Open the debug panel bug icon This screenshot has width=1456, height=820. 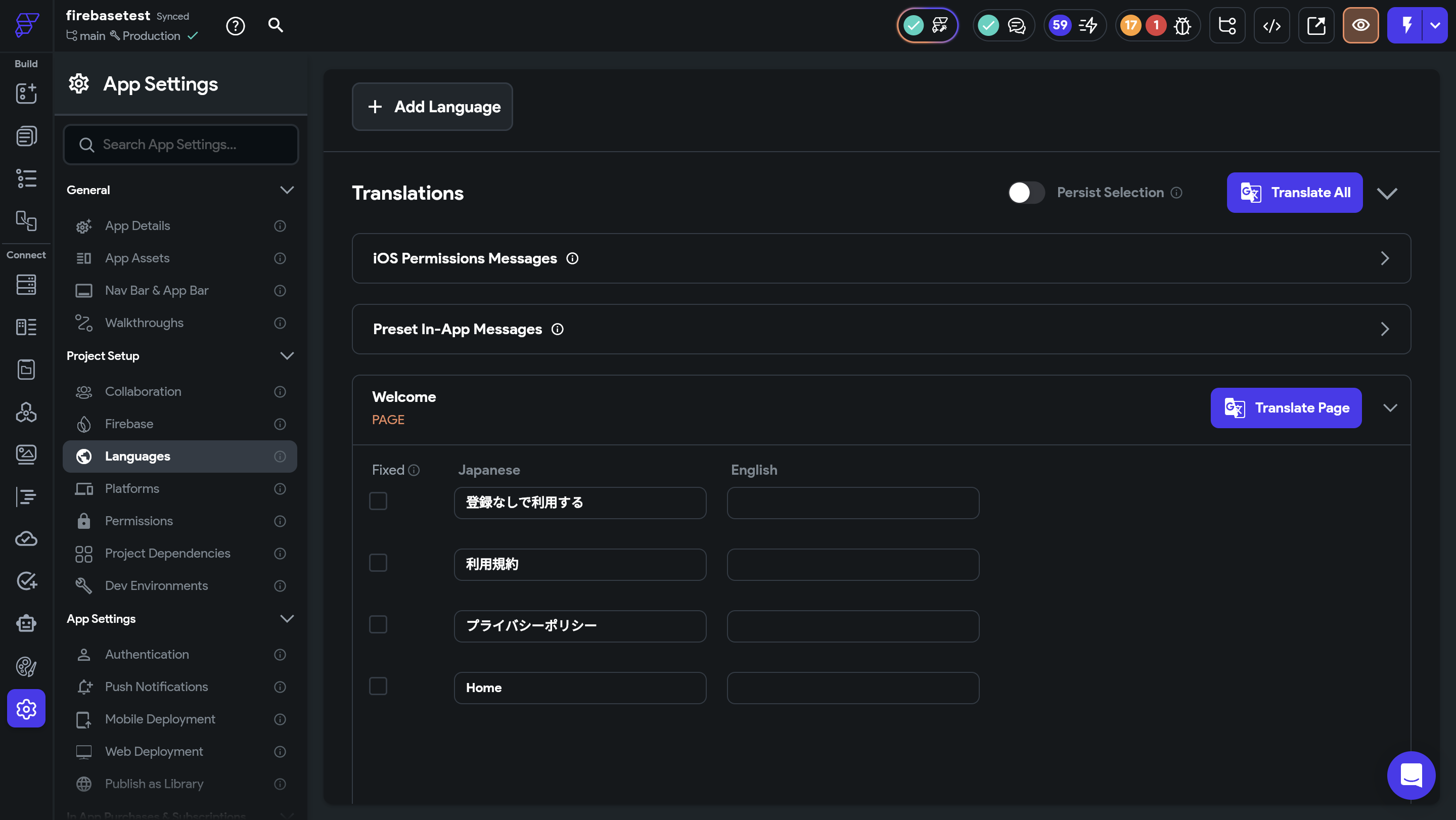[1182, 25]
